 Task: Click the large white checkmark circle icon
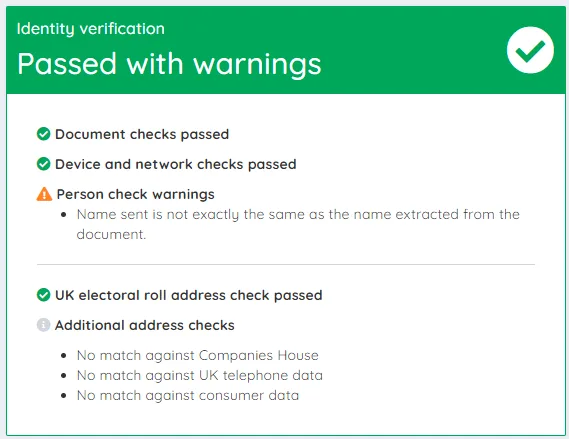click(x=530, y=50)
